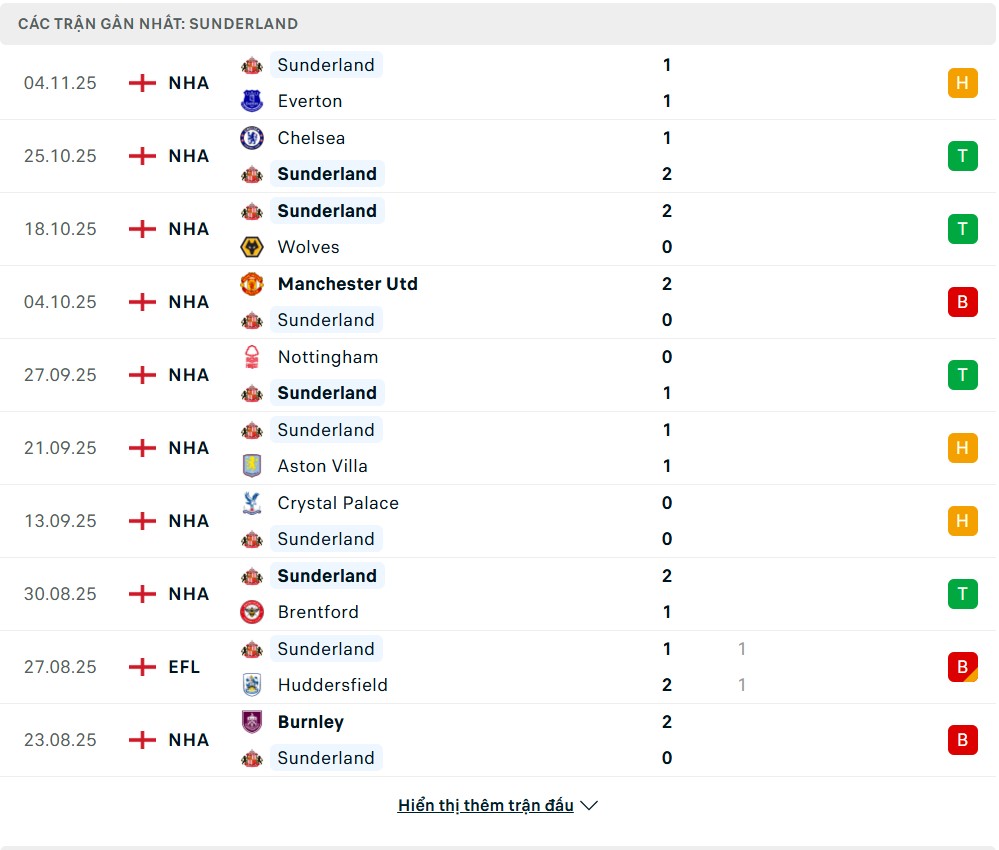Click the Chelsea club crest icon

pyautogui.click(x=252, y=138)
